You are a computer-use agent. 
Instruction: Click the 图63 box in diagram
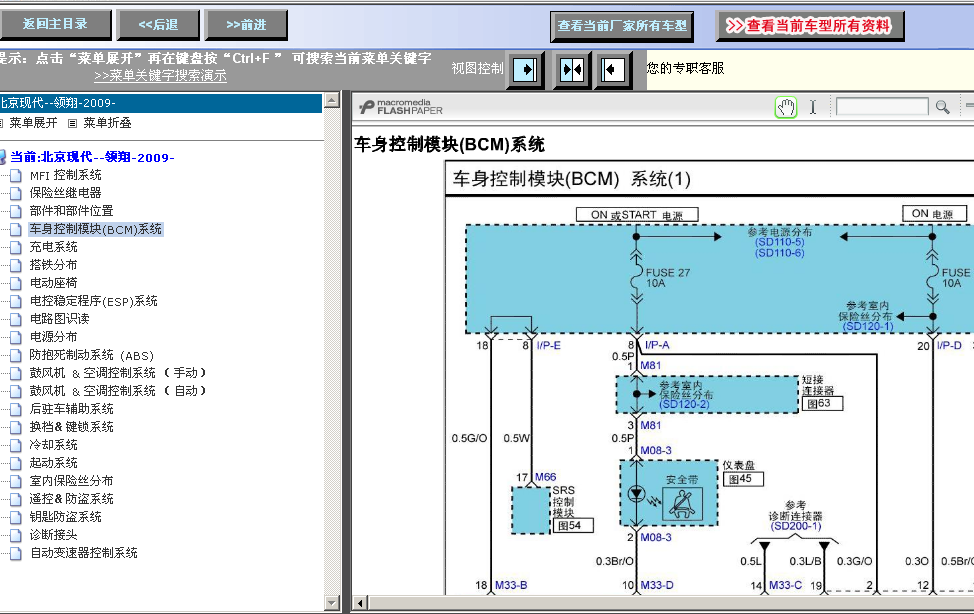pyautogui.click(x=822, y=403)
